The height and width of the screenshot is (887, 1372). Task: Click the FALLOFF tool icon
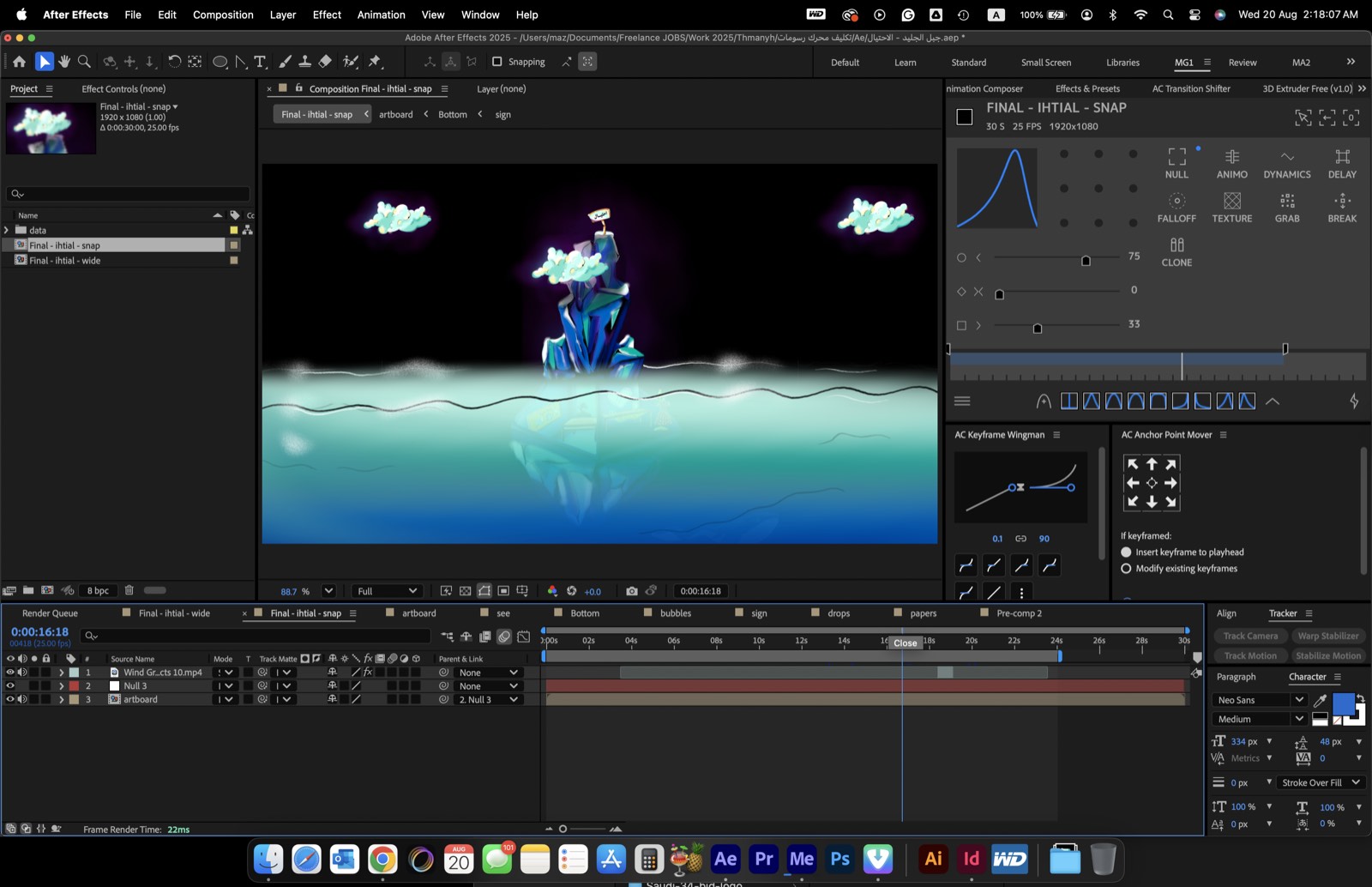(1176, 207)
